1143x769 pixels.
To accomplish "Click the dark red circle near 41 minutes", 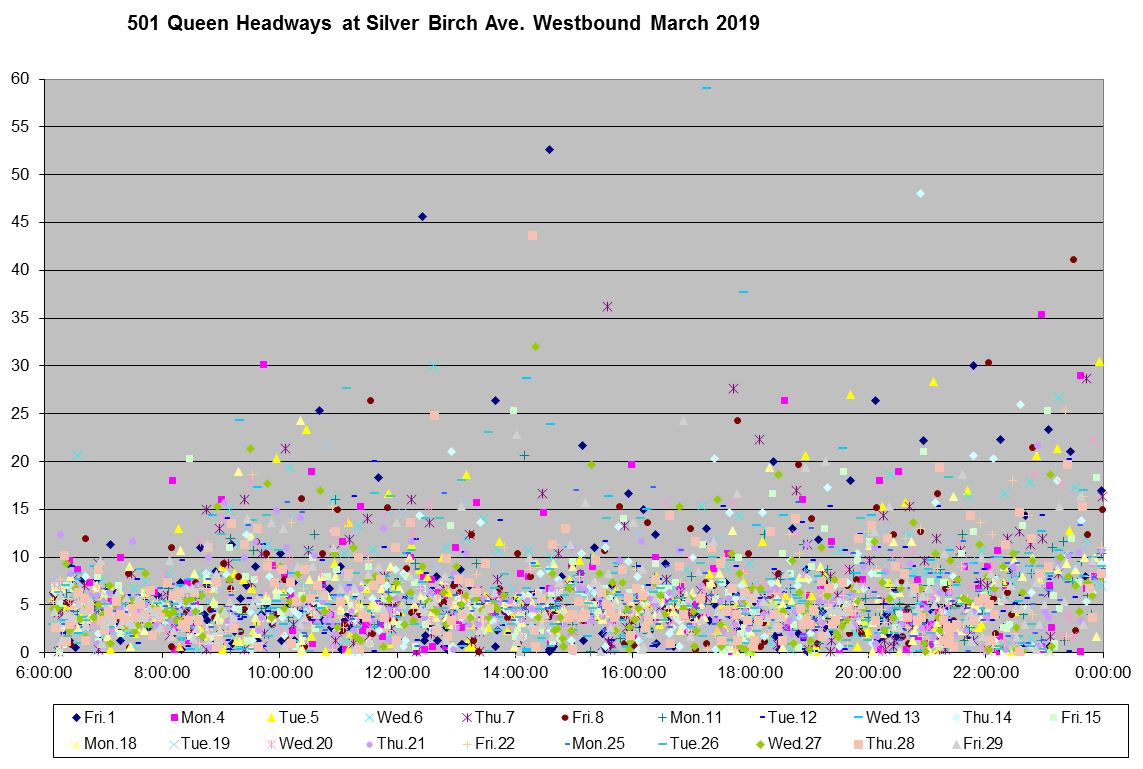I will 1073,259.
